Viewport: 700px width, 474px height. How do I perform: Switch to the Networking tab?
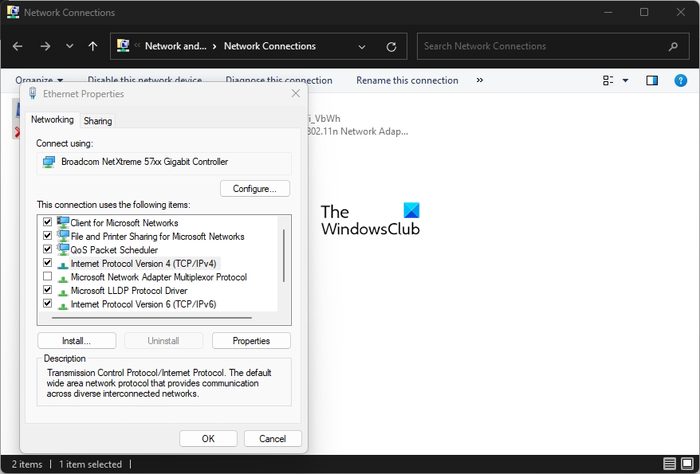pyautogui.click(x=52, y=120)
